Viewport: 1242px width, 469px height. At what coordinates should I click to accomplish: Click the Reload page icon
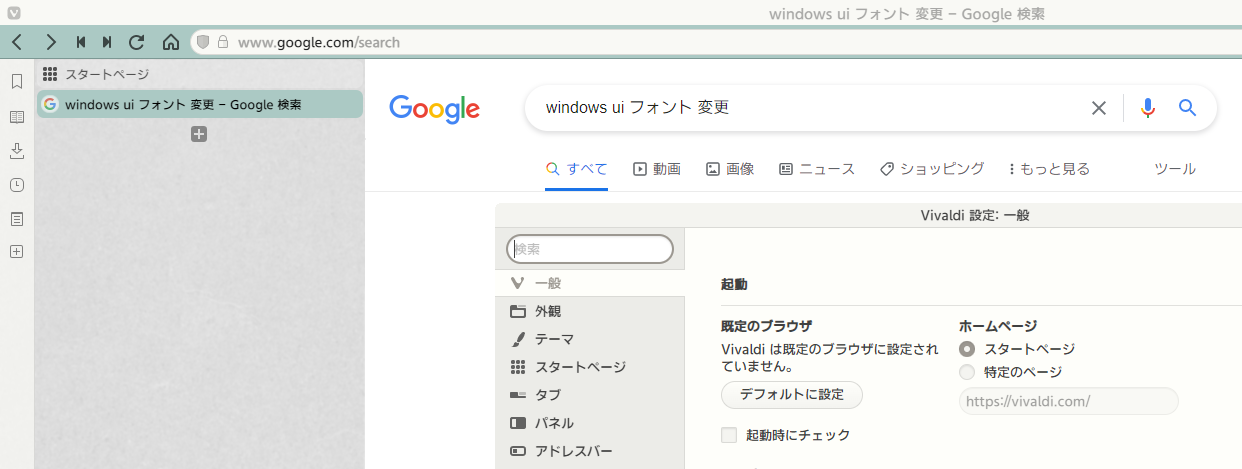tap(137, 42)
